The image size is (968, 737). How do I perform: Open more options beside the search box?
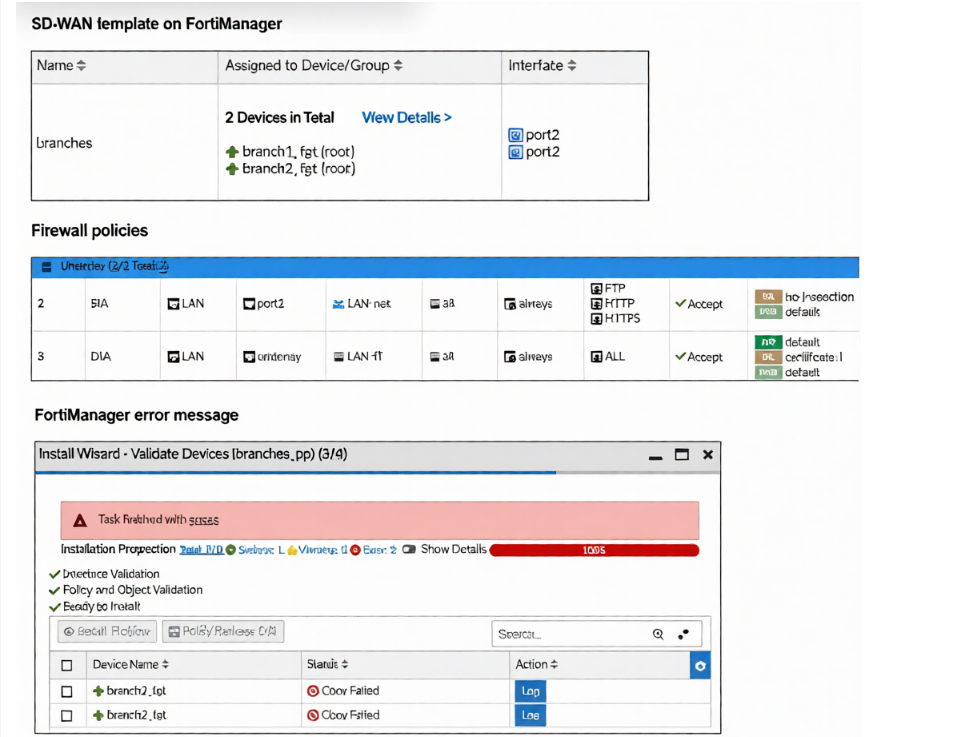tap(683, 634)
